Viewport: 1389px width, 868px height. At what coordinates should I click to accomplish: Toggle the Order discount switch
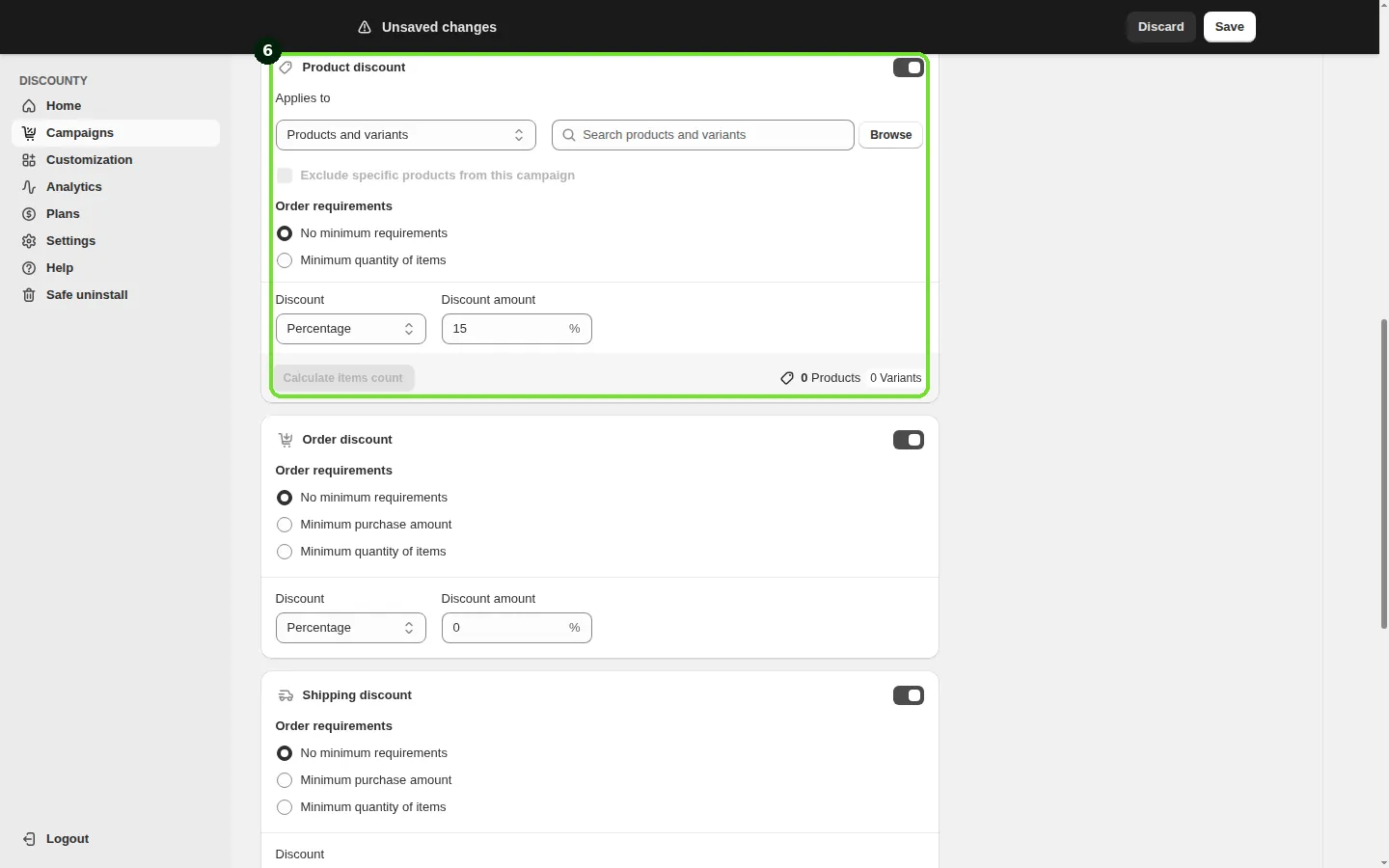tap(909, 440)
